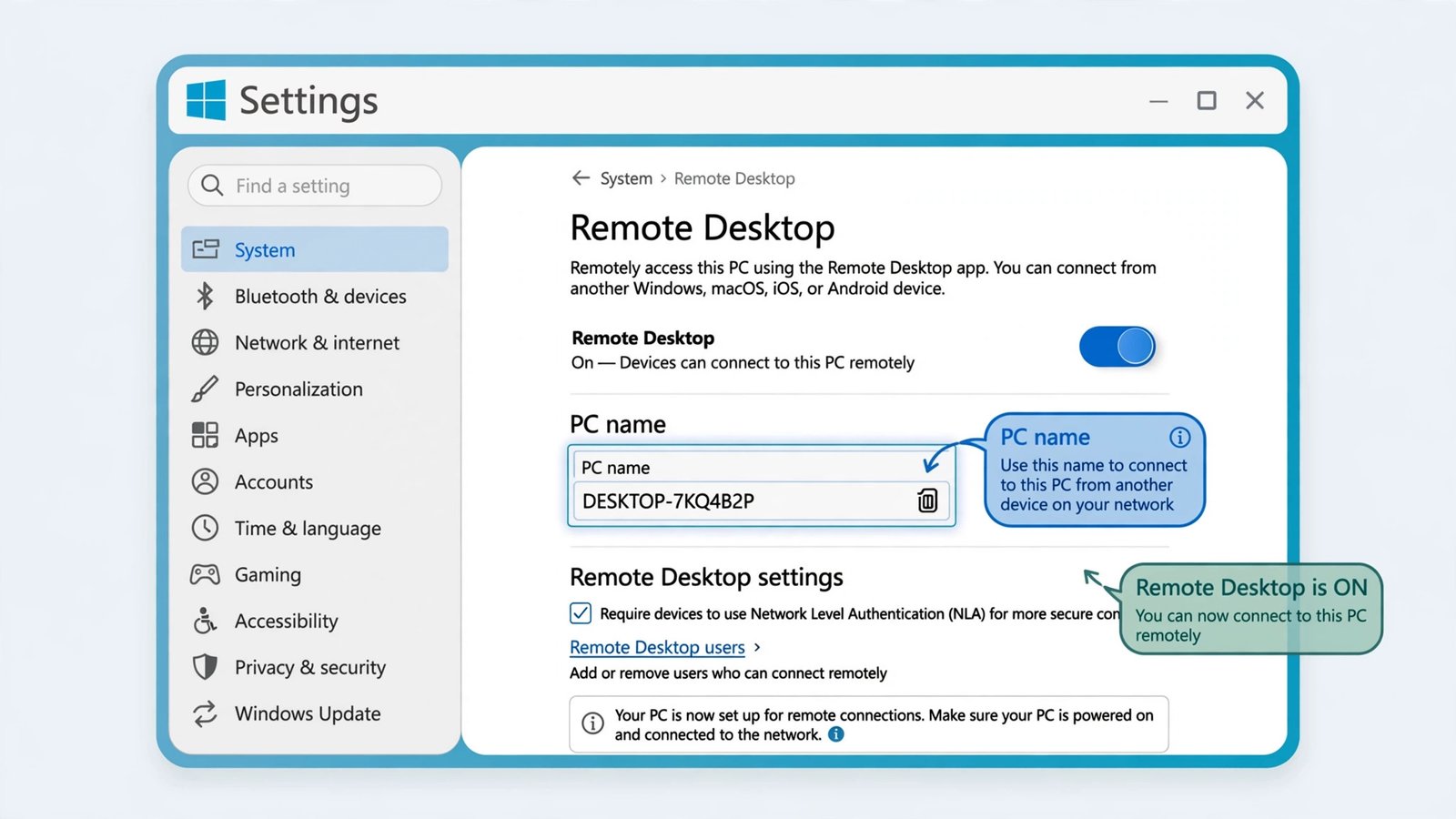Select the System label in the sidebar
The width and height of the screenshot is (1456, 819).
point(265,250)
